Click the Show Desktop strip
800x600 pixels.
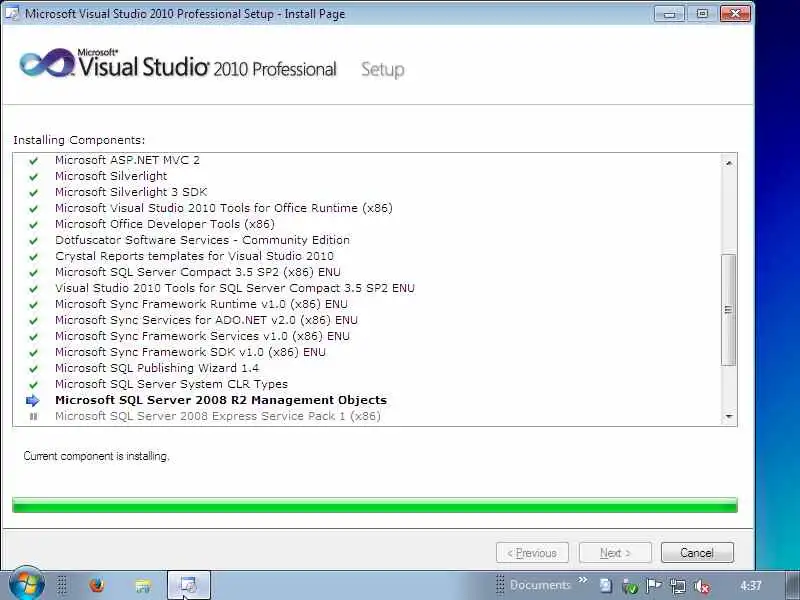point(793,585)
